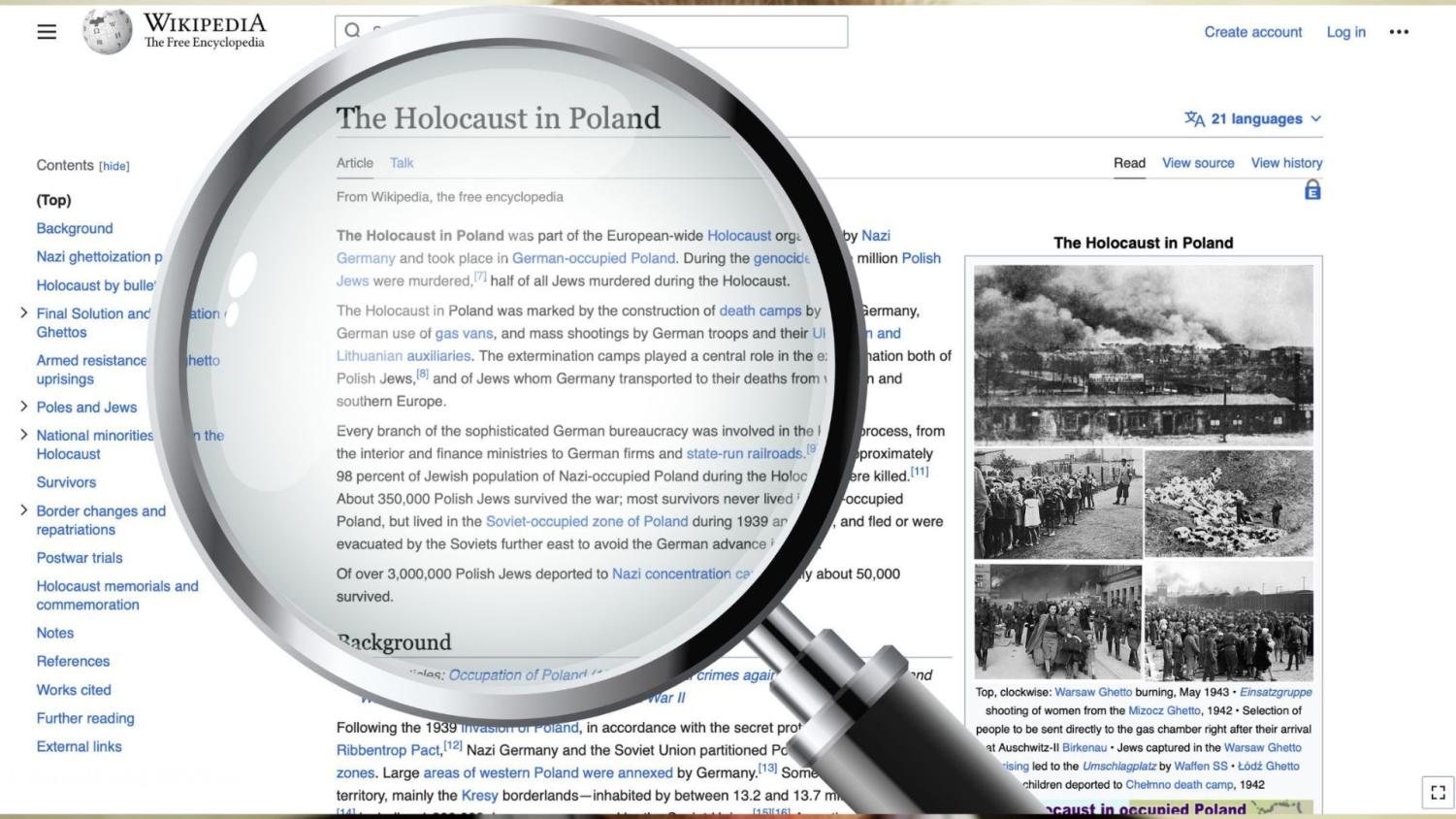This screenshot has width=1456, height=819.
Task: Follow the Lithuanian auxiliaries link
Action: tap(404, 356)
